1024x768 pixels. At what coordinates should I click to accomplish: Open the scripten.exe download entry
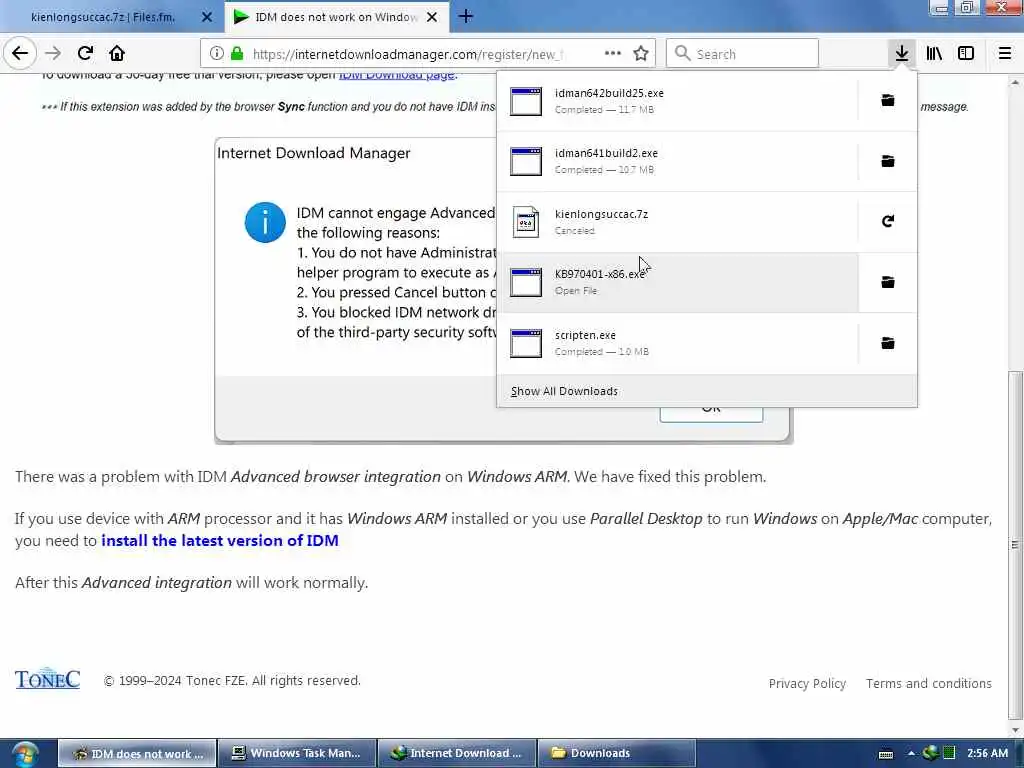pos(677,343)
